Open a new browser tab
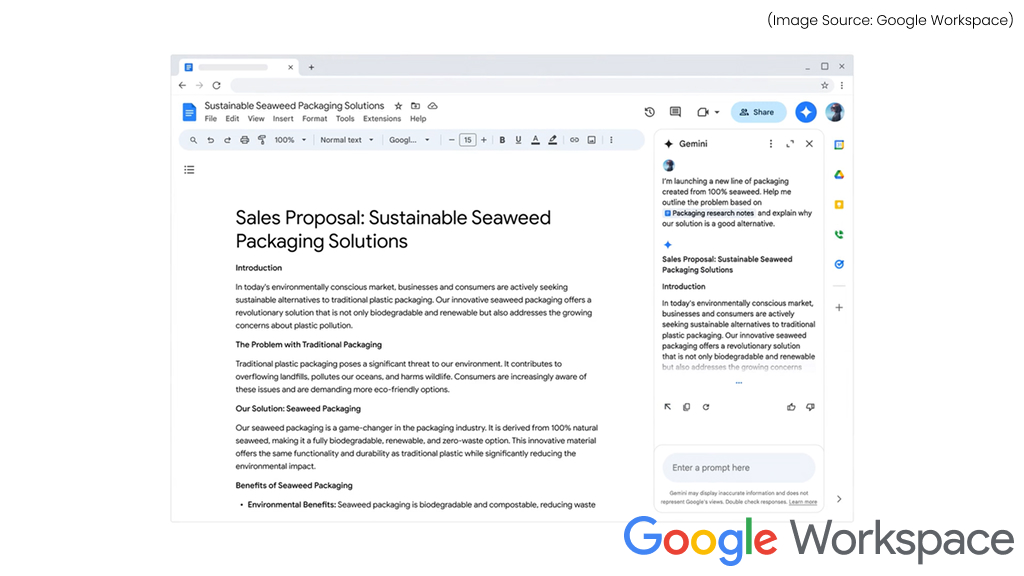1024x576 pixels. coord(312,67)
